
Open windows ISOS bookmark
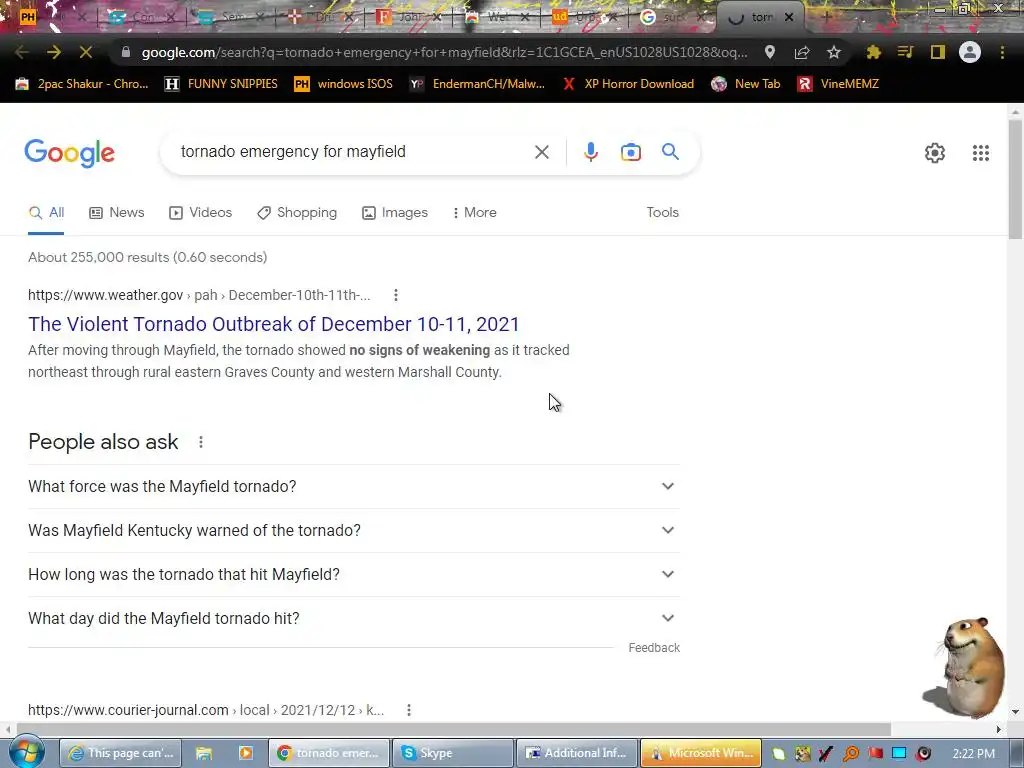coord(344,84)
